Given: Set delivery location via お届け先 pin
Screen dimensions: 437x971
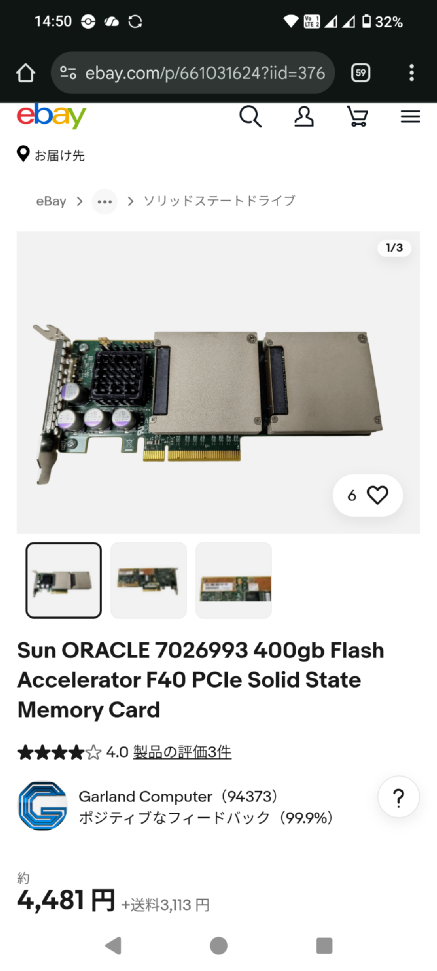Looking at the screenshot, I should (51, 155).
